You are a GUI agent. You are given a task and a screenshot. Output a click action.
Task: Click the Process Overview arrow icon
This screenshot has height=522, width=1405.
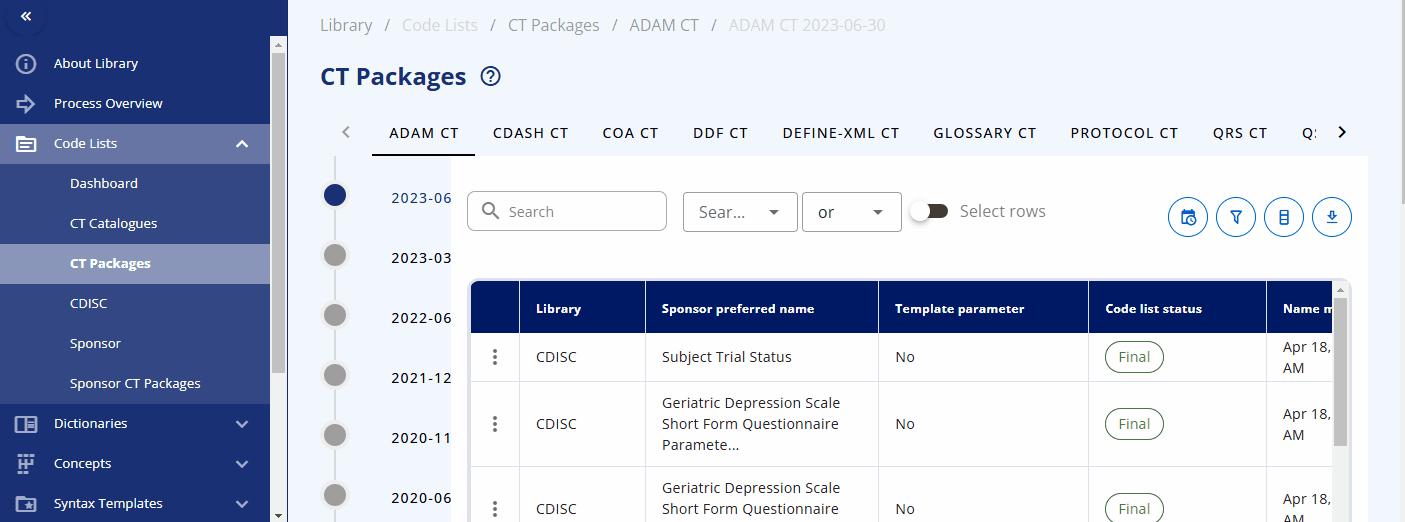pos(26,104)
